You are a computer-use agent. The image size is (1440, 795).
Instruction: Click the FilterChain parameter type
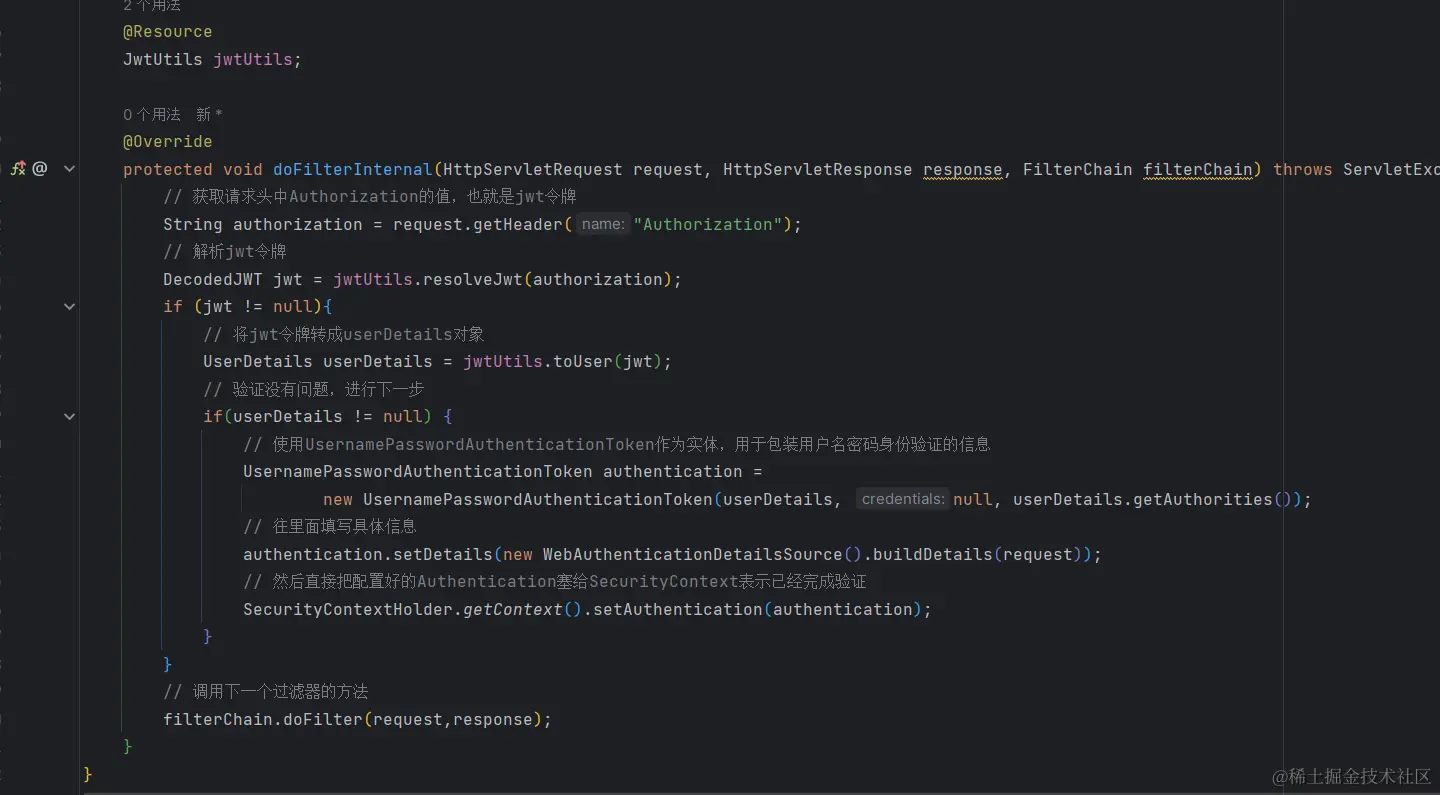coord(1078,169)
